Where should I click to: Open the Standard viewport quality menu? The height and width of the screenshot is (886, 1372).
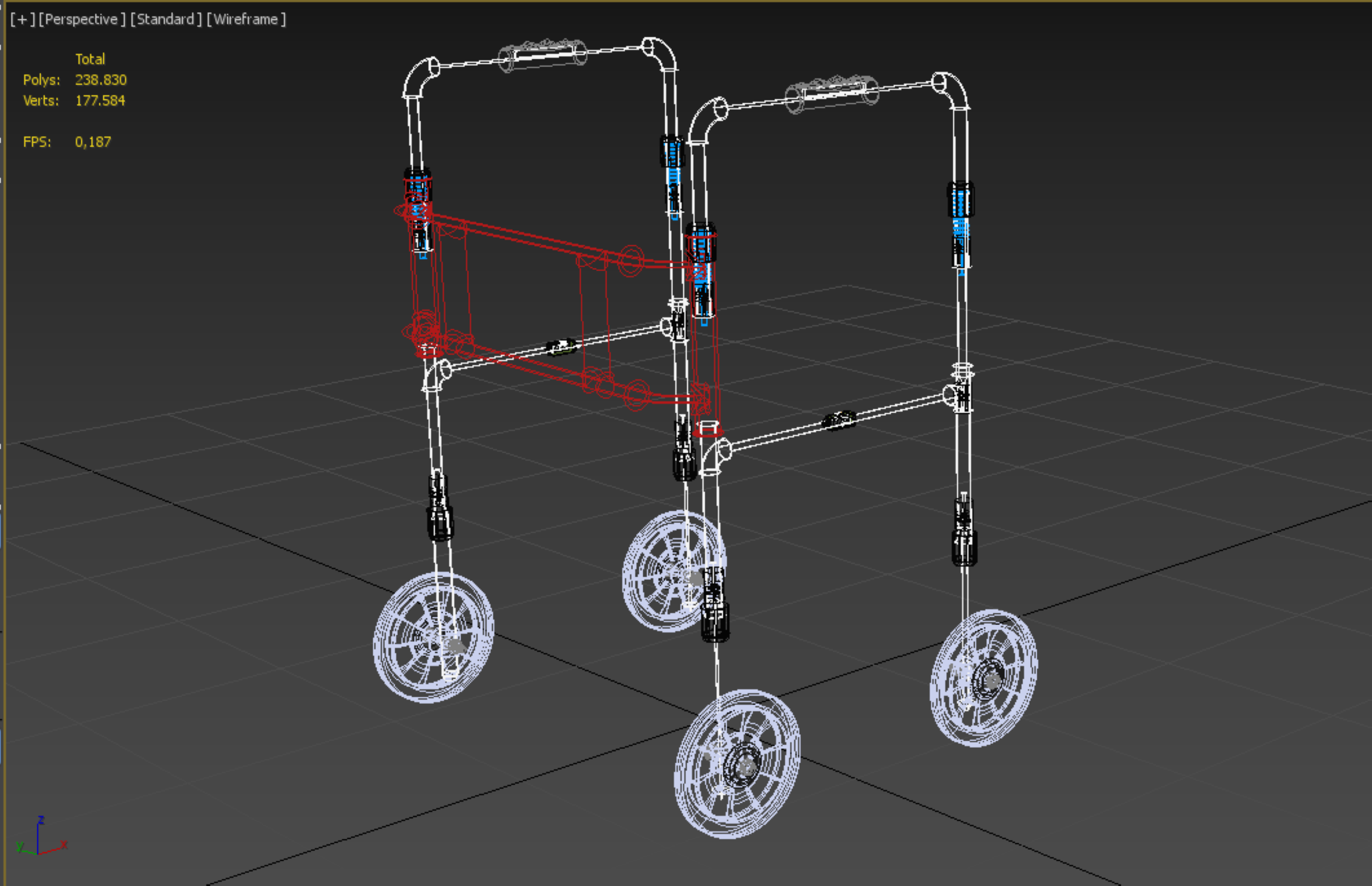coord(166,20)
